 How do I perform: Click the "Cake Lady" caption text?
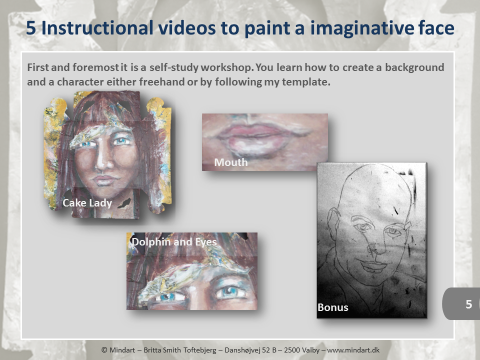[87, 203]
